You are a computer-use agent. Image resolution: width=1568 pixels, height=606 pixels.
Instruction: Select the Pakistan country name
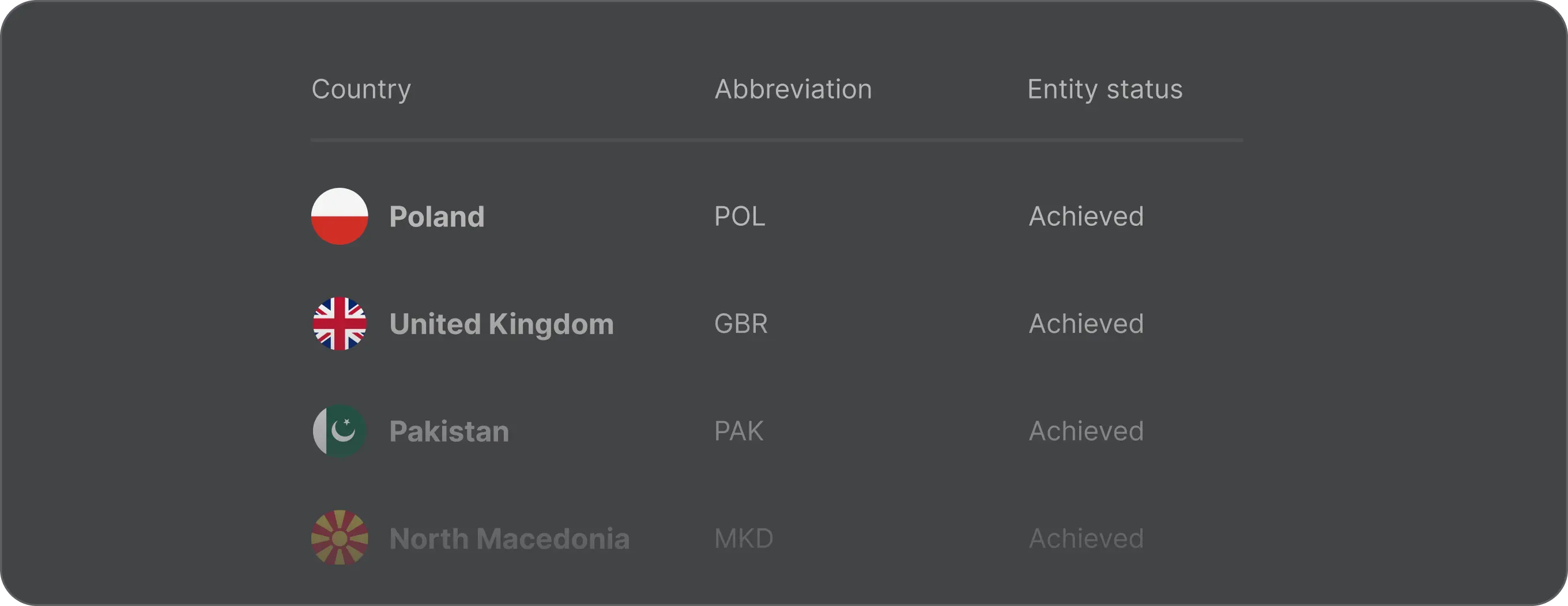point(448,431)
